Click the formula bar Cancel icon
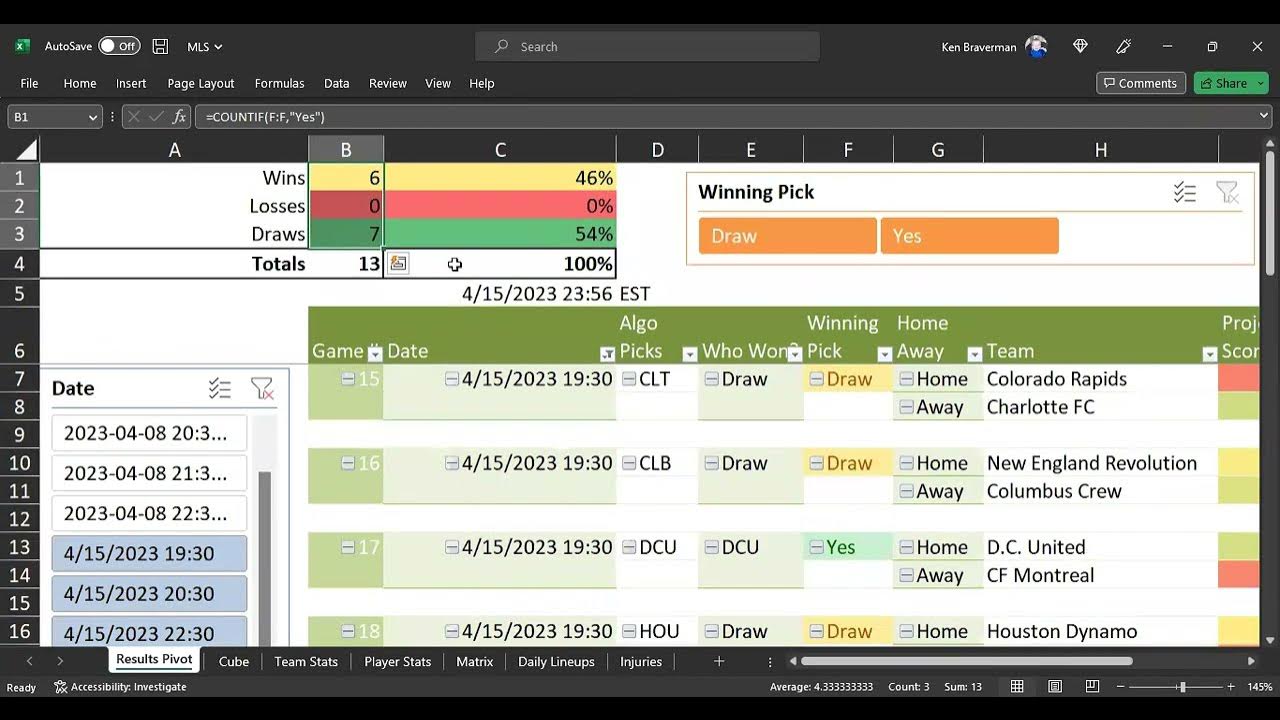1280x720 pixels. tap(134, 117)
